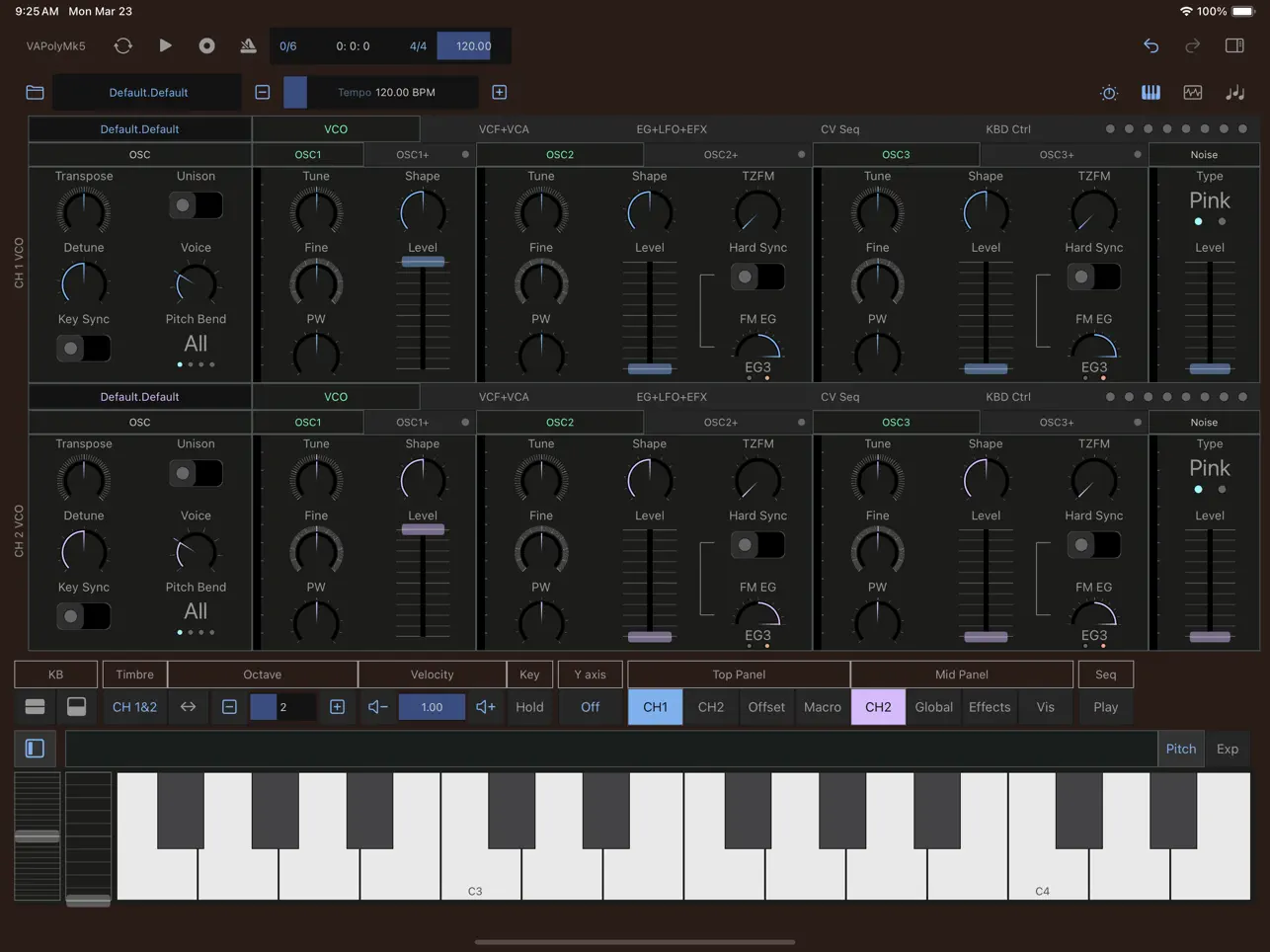The image size is (1270, 952).
Task: Select CH 2 OSC3+ tab
Action: tap(1057, 423)
